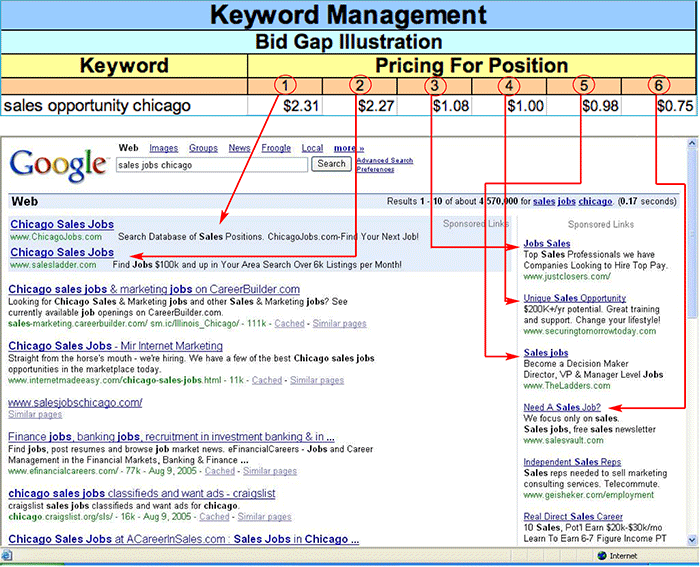Open the Advanced Search link
700x567 pixels.
(x=385, y=160)
